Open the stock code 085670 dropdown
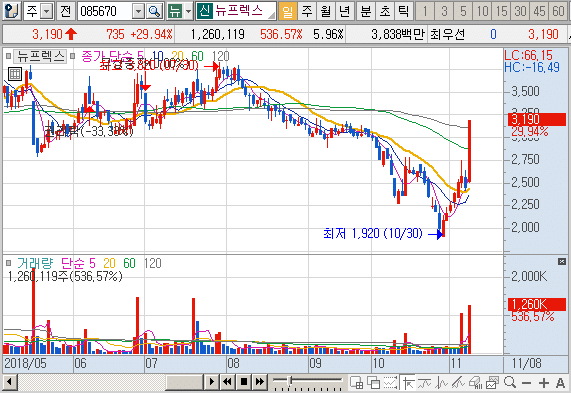The width and height of the screenshot is (571, 393). [x=138, y=11]
